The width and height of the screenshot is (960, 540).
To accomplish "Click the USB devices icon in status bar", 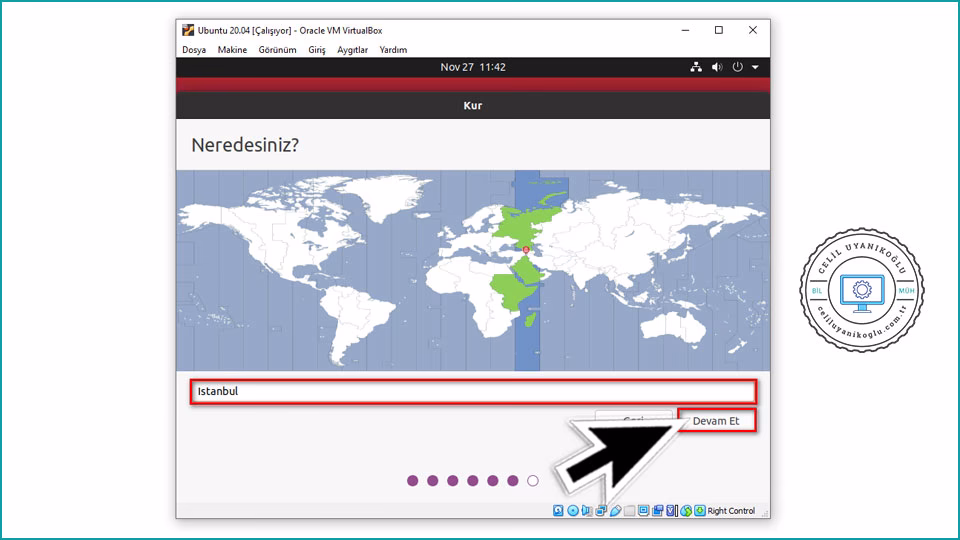I will [x=615, y=511].
